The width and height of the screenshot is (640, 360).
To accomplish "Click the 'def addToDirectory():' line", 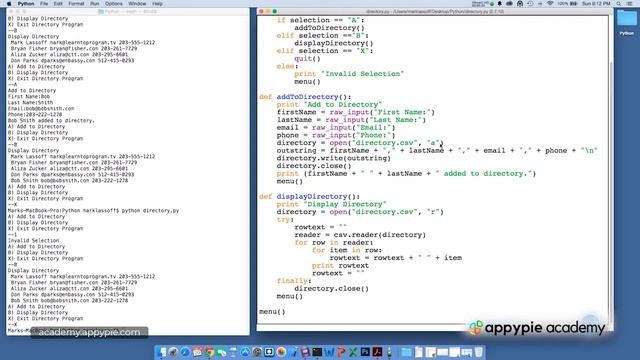I will pyautogui.click(x=305, y=97).
